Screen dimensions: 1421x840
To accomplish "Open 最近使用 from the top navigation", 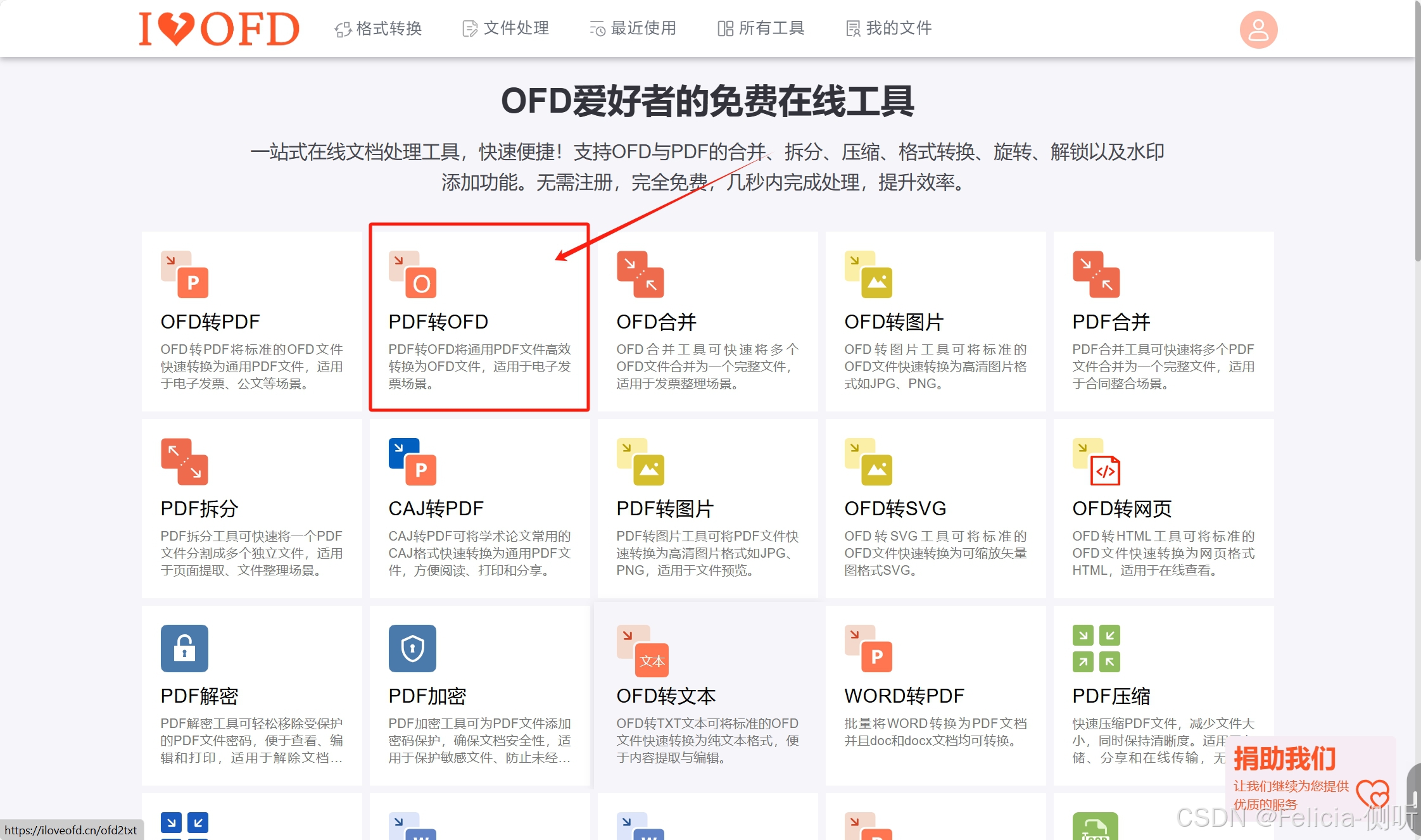I will click(x=632, y=28).
